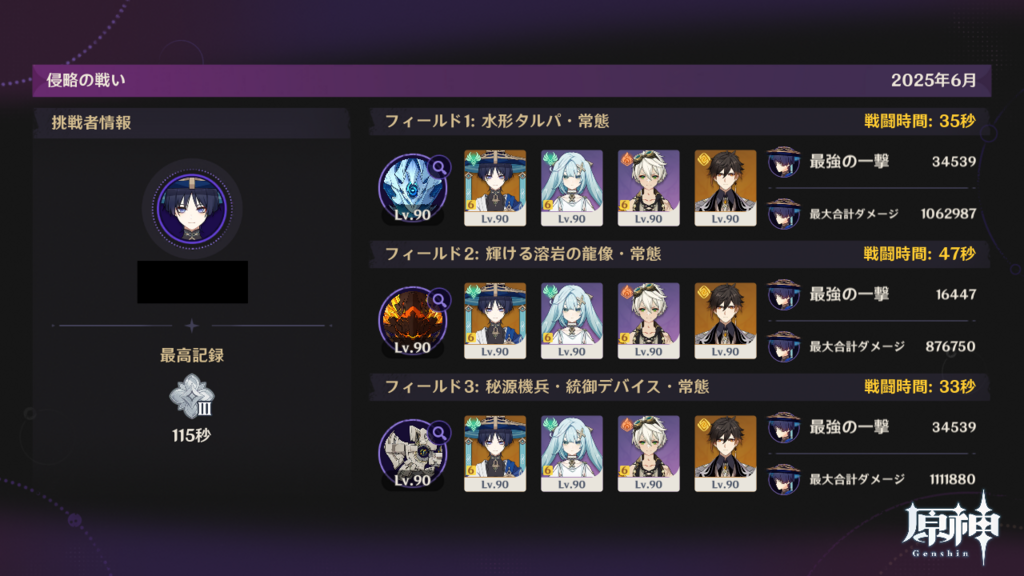This screenshot has width=1024, height=576.
Task: Click Field 1 最強の一撃 character icon
Action: pos(783,162)
